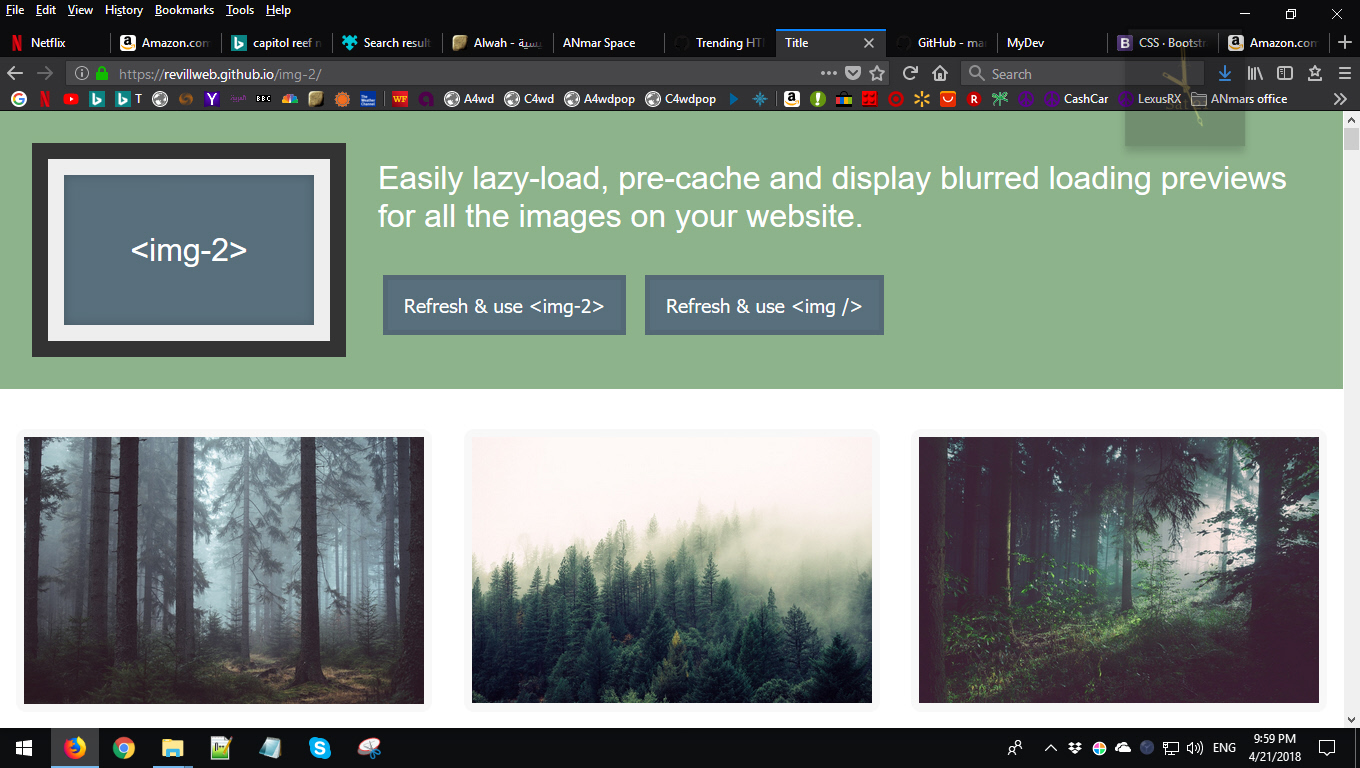1360x768 pixels.
Task: Launch Skype from the Windows taskbar
Action: click(320, 747)
